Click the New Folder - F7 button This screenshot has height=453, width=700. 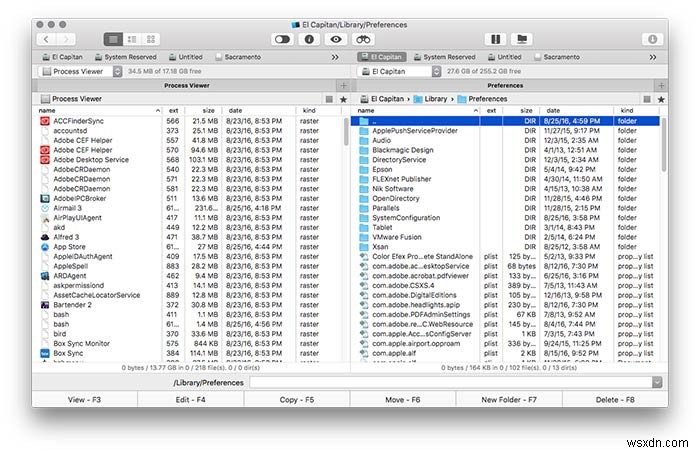pos(509,399)
